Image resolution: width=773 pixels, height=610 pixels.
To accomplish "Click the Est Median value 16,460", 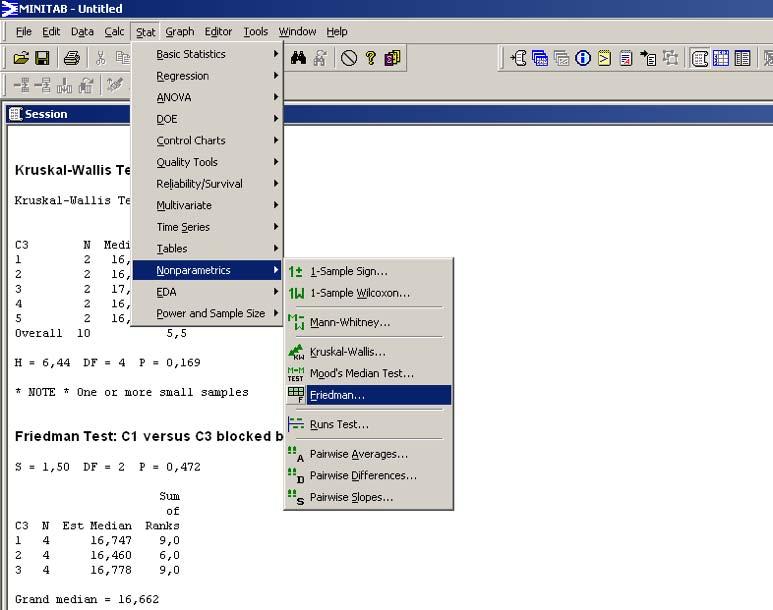I will (x=111, y=555).
